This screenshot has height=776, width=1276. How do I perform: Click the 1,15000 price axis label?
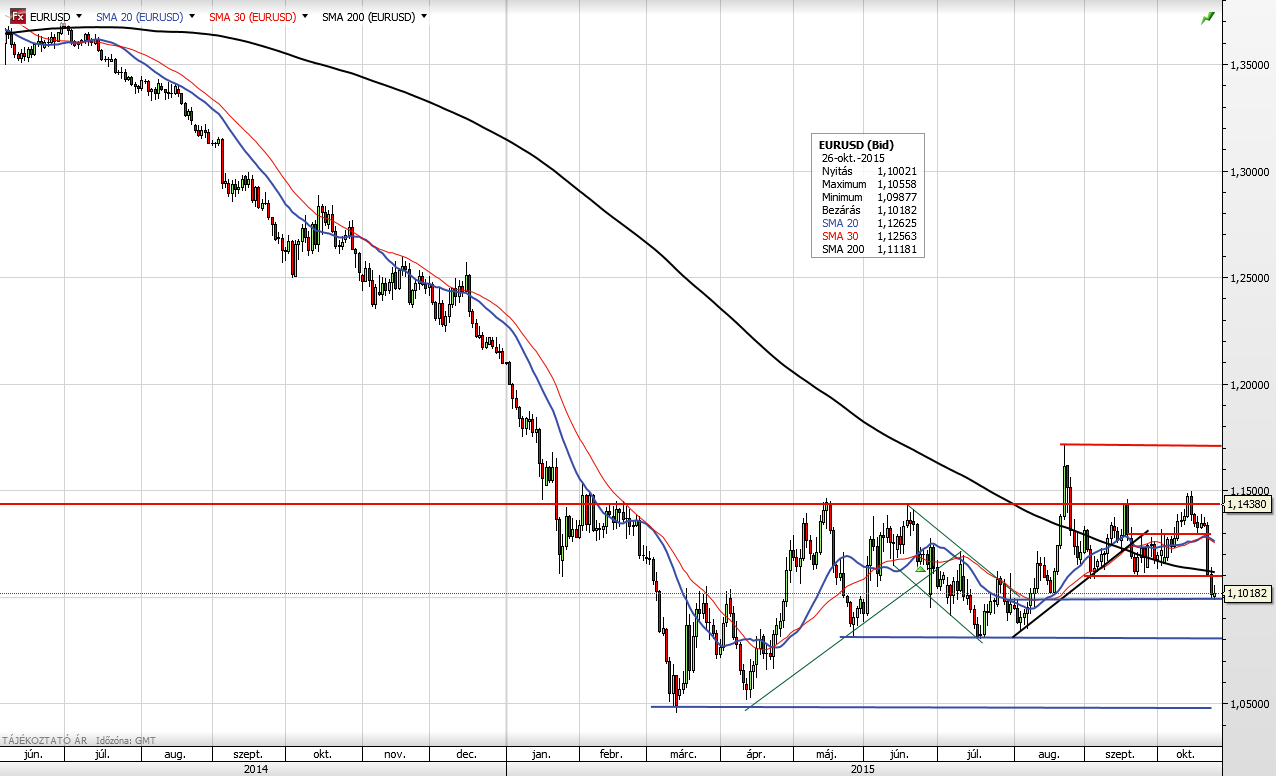1250,491
